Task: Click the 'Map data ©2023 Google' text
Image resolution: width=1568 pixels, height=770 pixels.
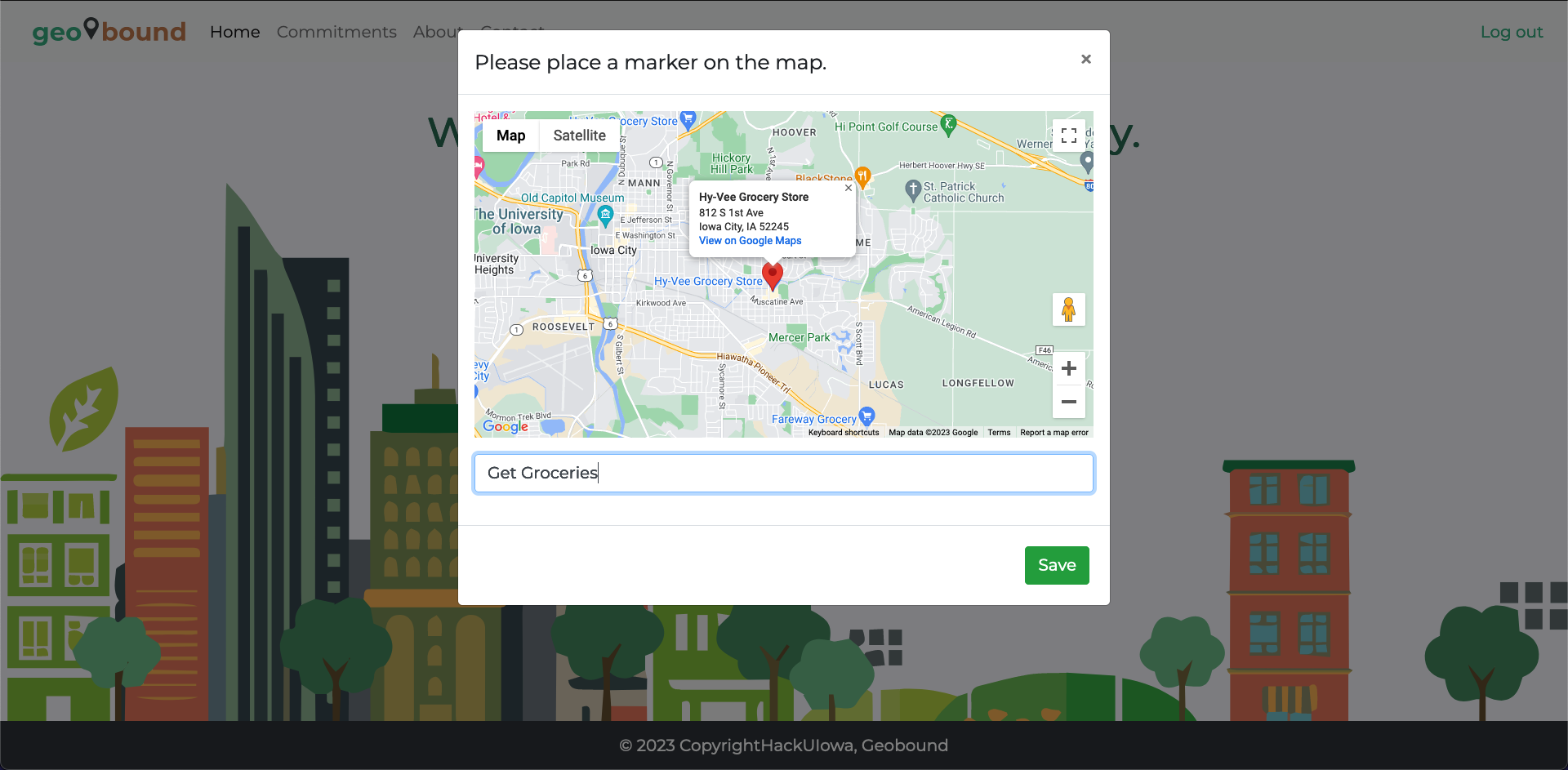Action: [x=933, y=433]
